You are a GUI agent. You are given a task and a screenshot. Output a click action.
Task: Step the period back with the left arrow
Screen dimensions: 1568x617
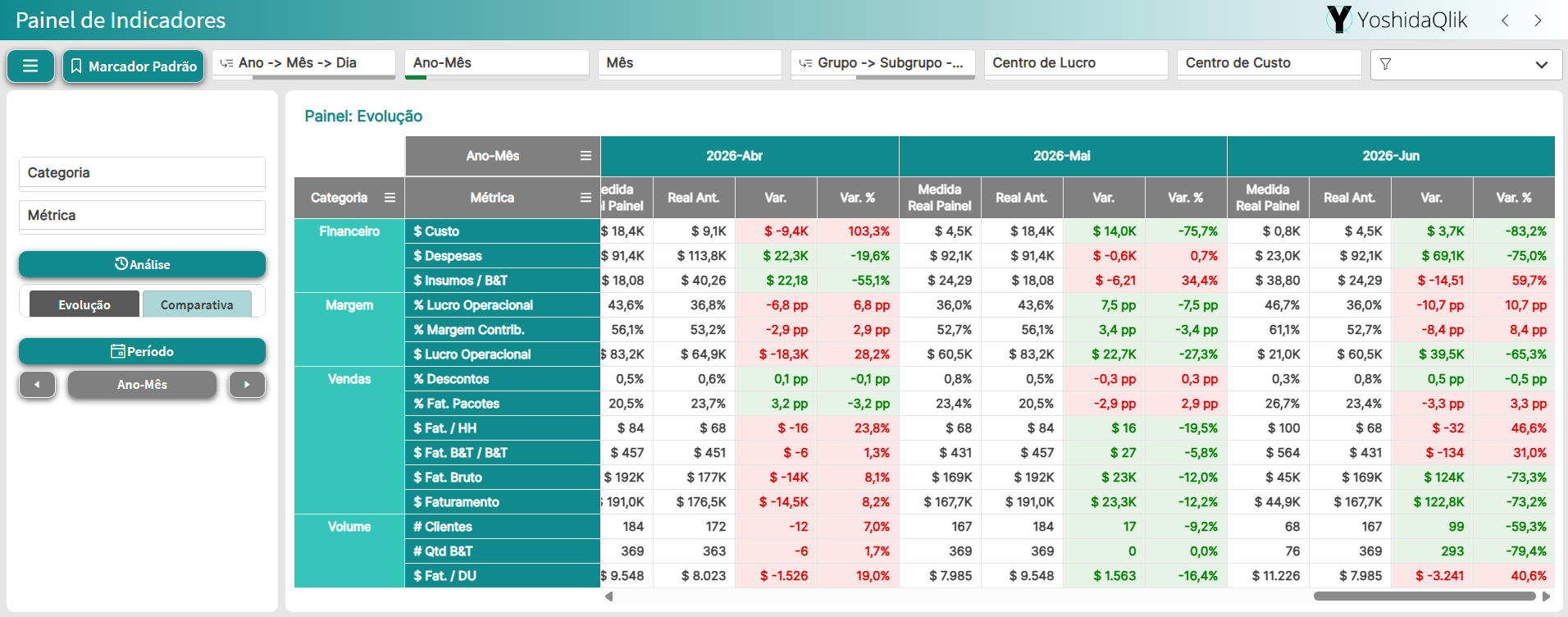coord(37,384)
